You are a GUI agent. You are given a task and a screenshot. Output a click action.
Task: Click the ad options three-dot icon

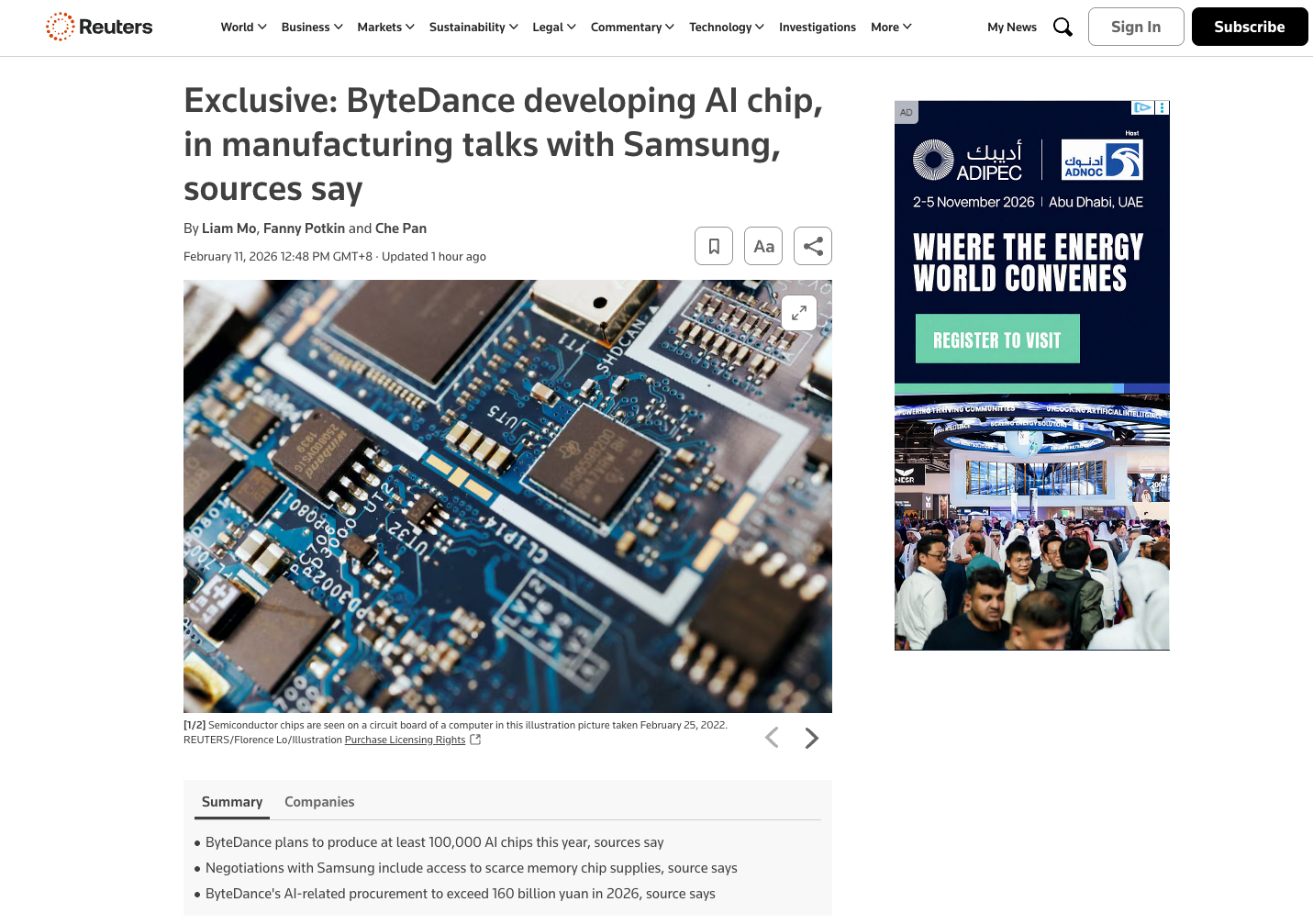click(1162, 107)
